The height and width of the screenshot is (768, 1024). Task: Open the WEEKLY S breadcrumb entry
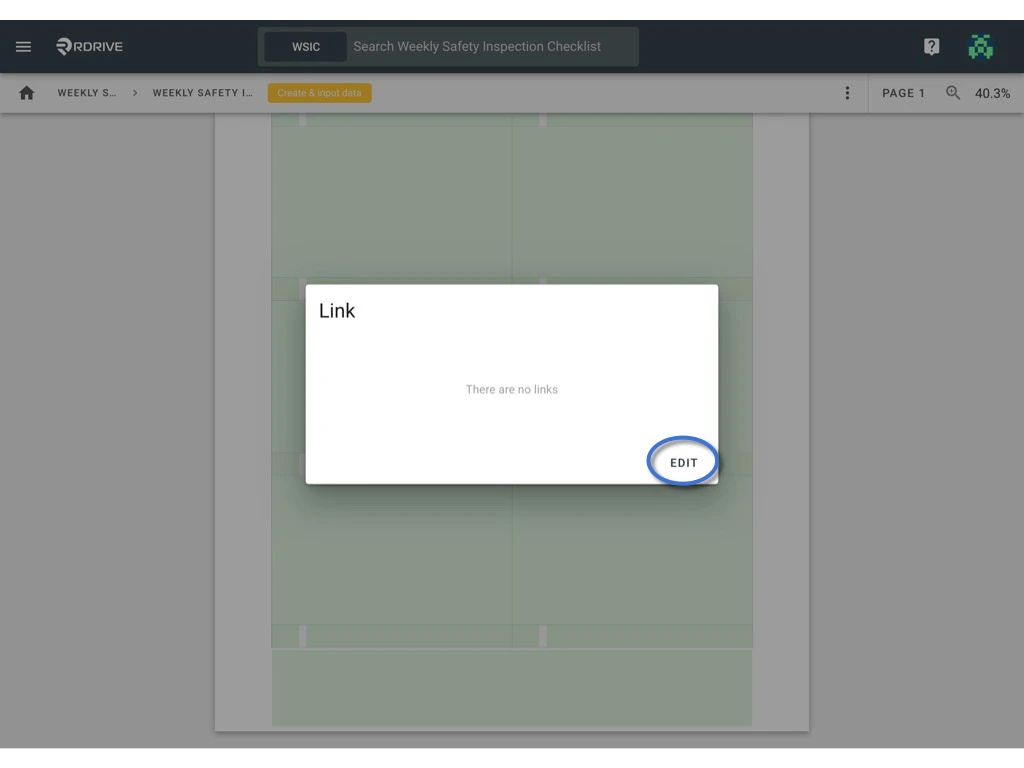coord(88,92)
